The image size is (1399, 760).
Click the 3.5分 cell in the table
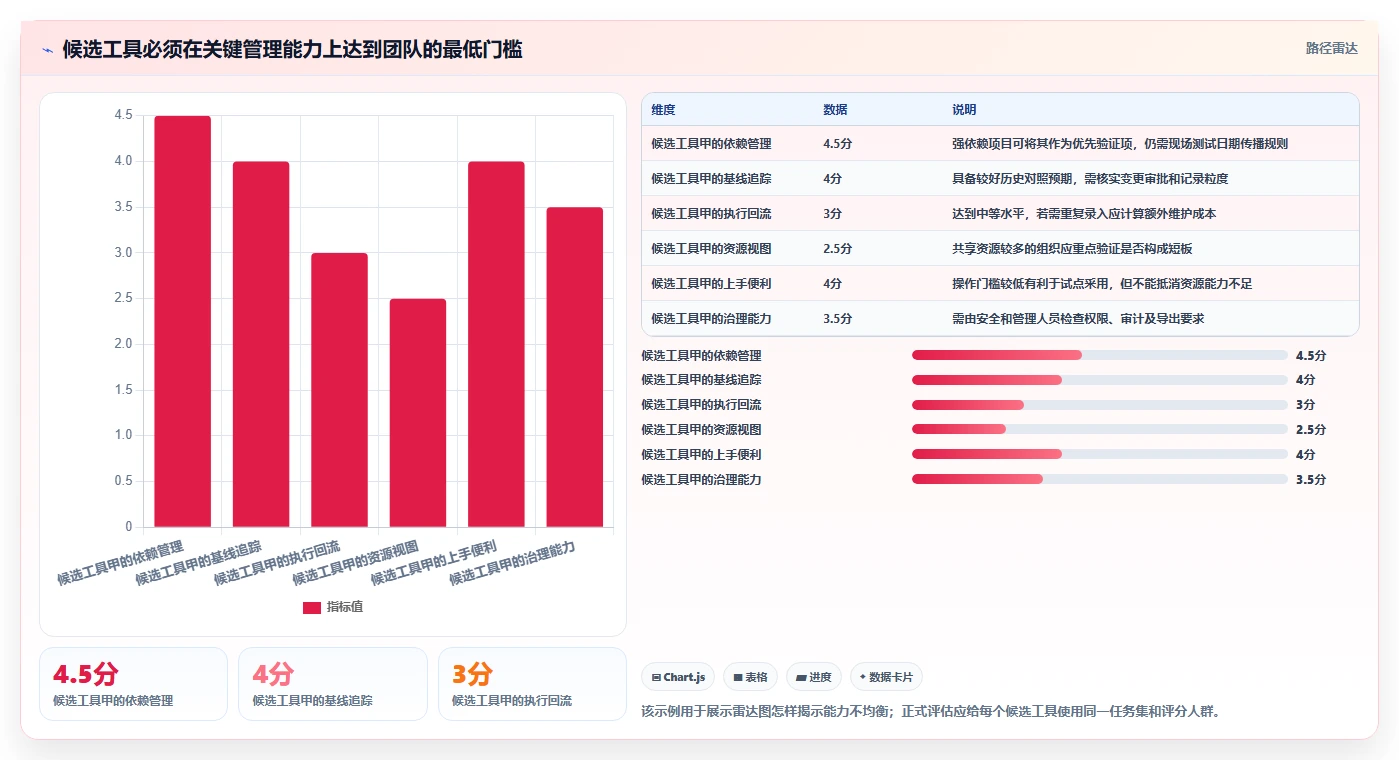coord(838,318)
